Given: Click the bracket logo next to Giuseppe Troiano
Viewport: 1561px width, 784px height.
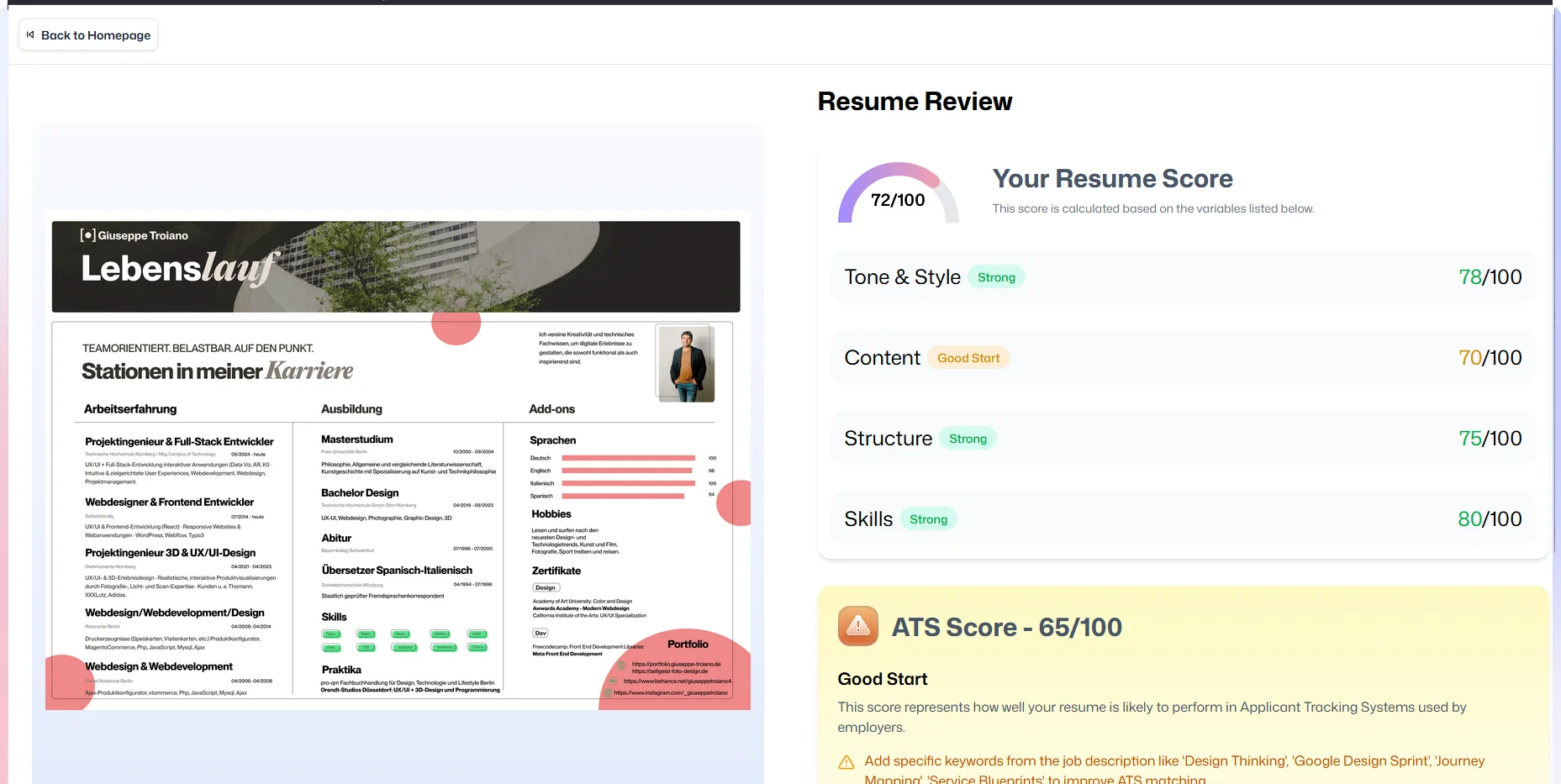Looking at the screenshot, I should [x=87, y=235].
